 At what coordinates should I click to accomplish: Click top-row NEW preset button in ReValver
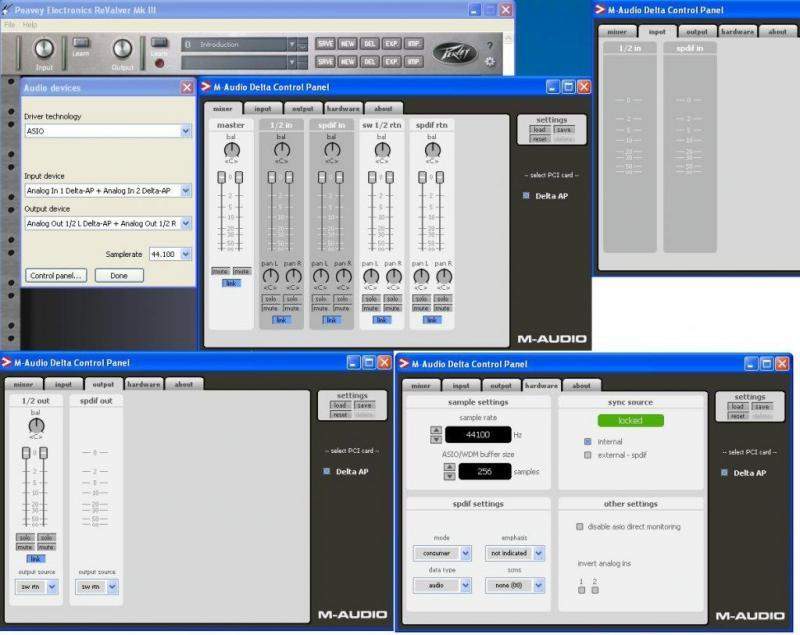click(x=347, y=44)
